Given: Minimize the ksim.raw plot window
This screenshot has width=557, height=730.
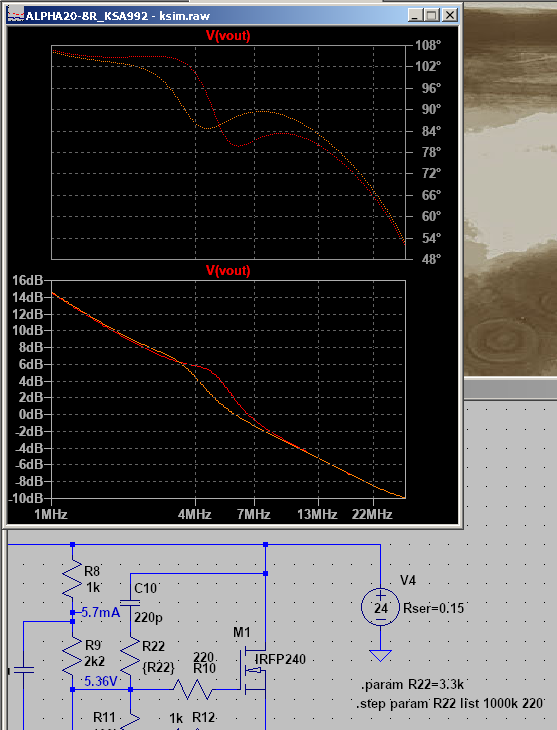Looking at the screenshot, I should pos(415,15).
